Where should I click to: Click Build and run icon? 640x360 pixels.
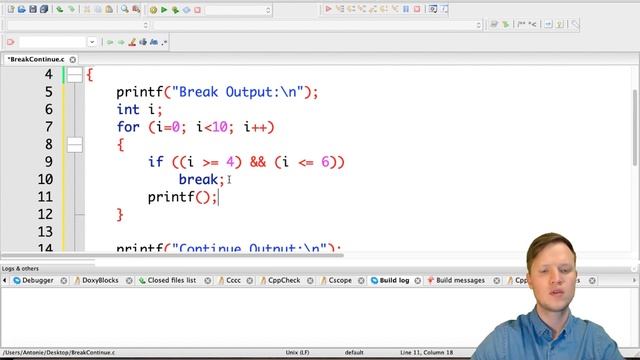coord(175,9)
